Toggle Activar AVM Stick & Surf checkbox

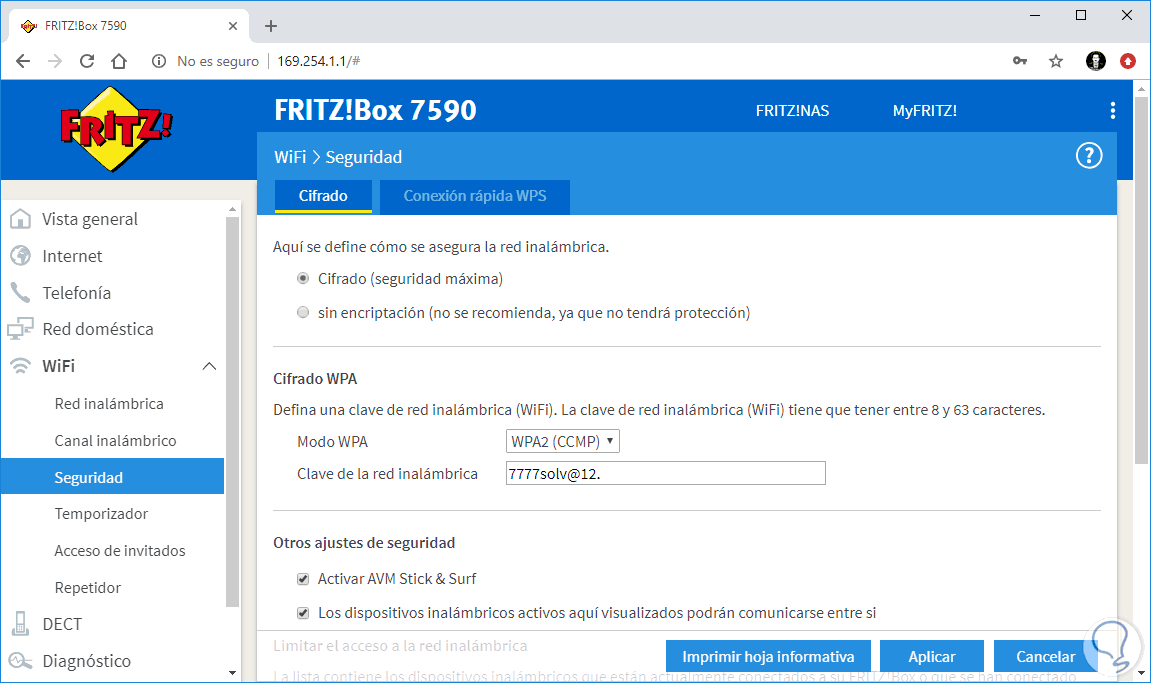pos(302,579)
